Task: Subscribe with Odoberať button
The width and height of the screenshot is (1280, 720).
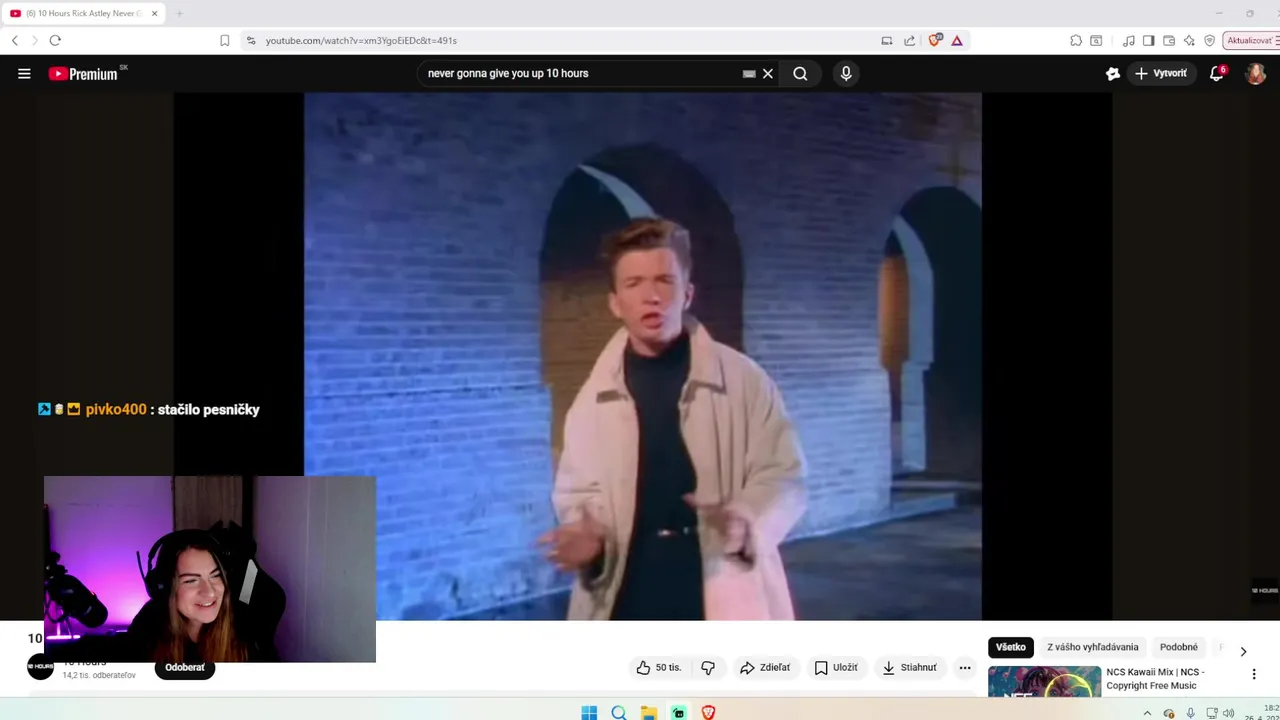Action: [x=185, y=667]
